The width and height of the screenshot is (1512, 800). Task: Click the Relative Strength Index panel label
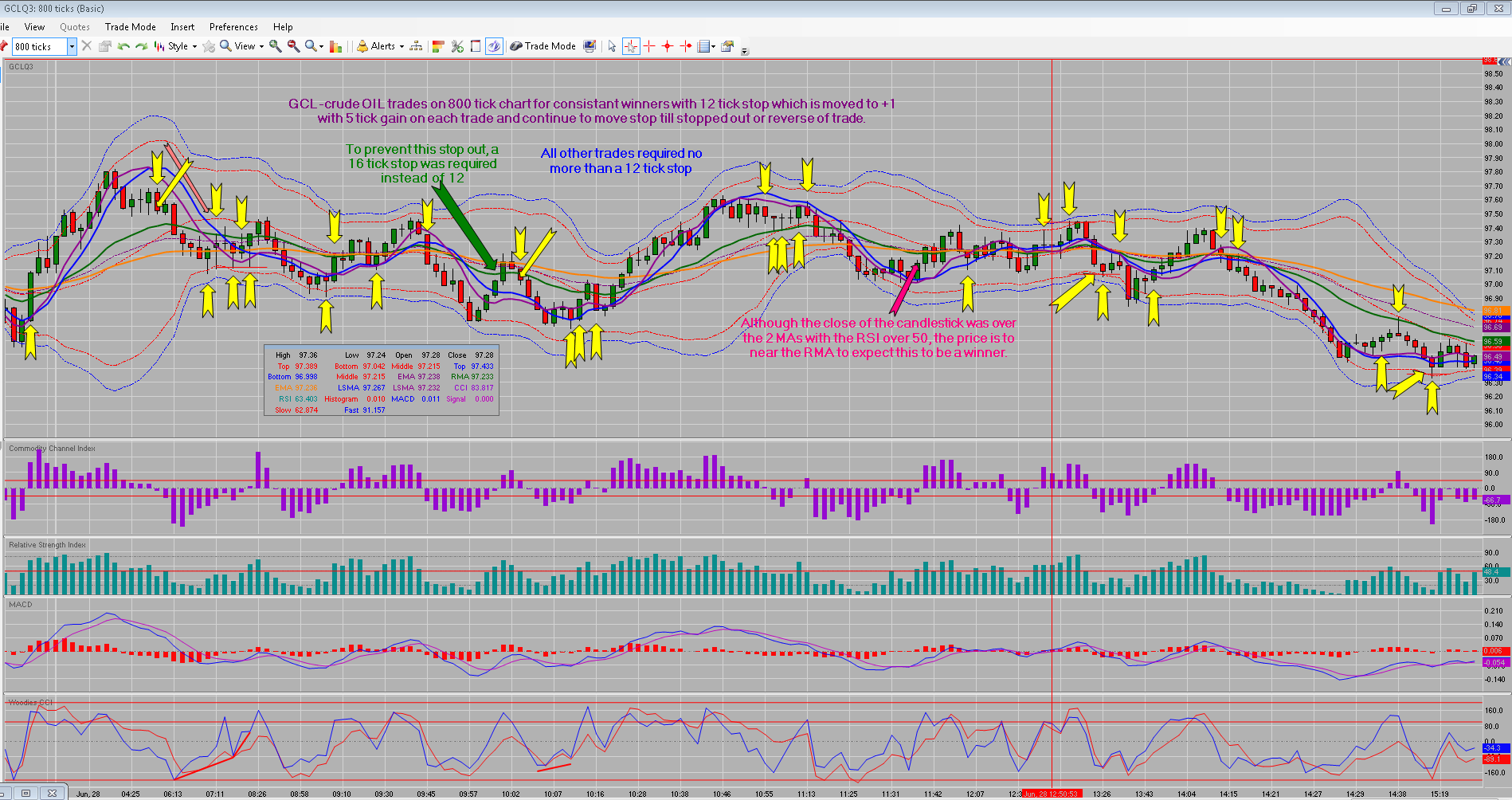(47, 545)
